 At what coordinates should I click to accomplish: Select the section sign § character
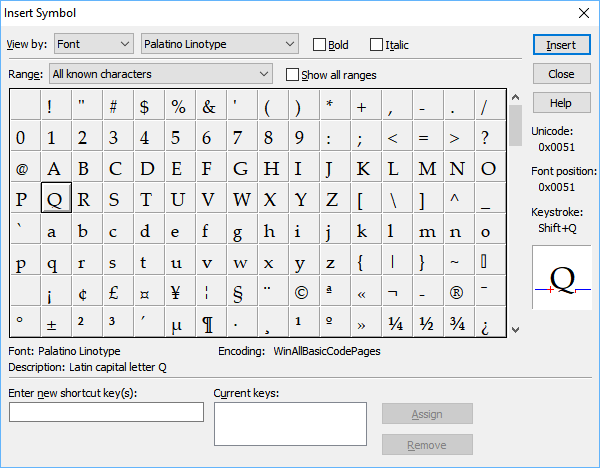[x=238, y=293]
